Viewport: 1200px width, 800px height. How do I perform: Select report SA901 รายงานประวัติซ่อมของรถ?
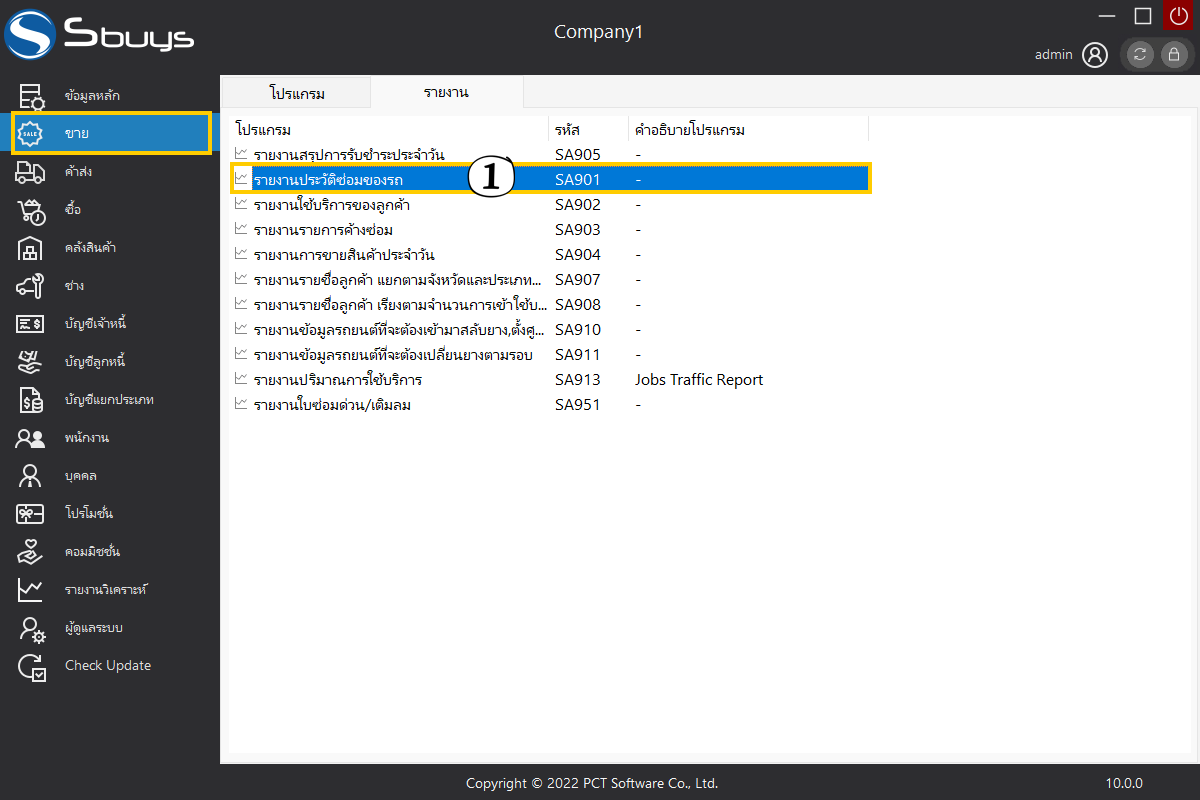(328, 180)
